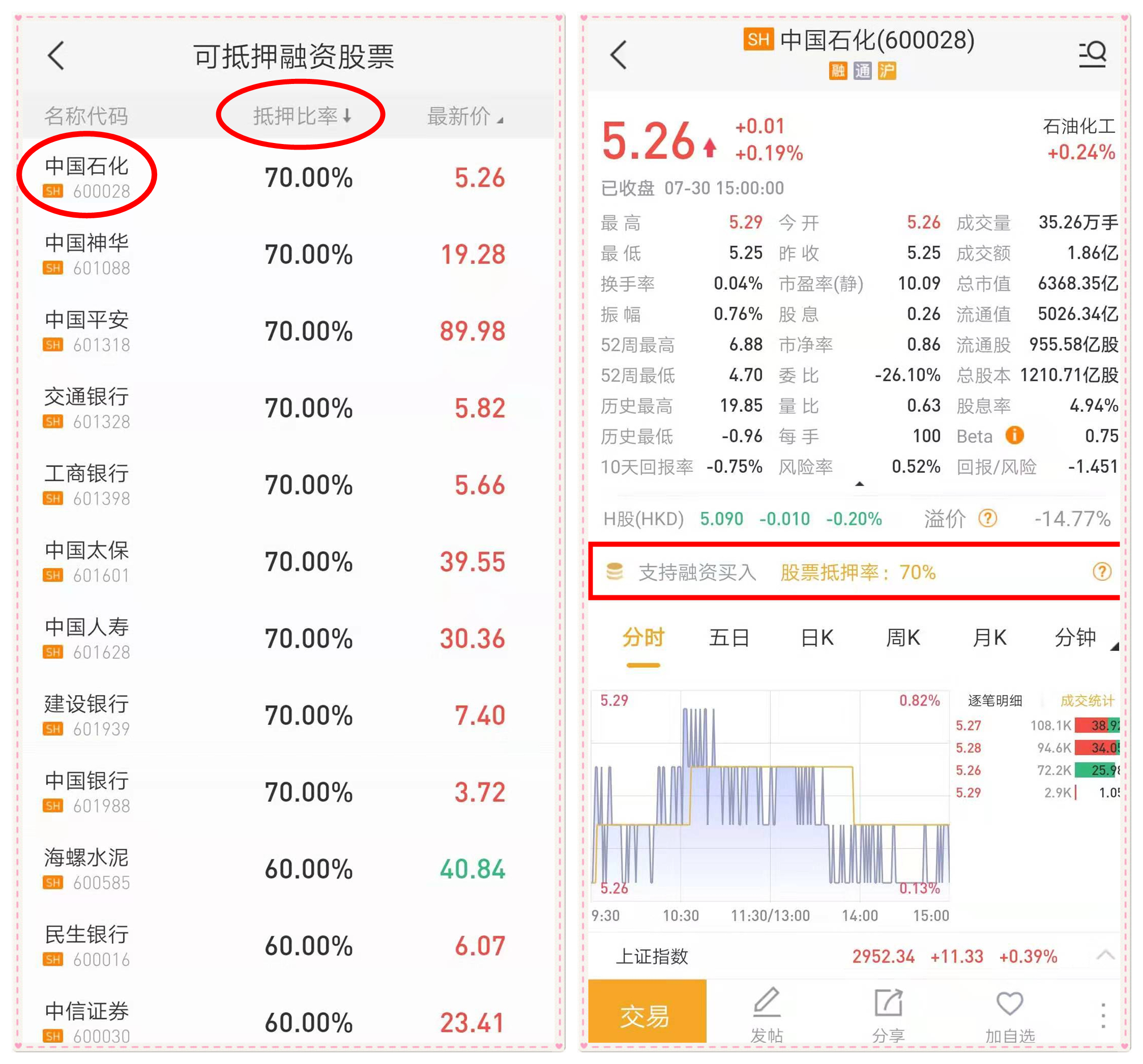Click the Beta info icon

1015,436
